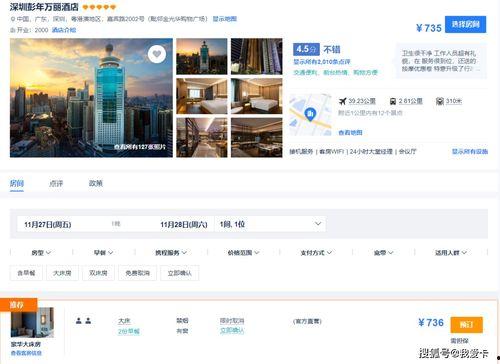Toggle the 含早餐 quick filter
The width and height of the screenshot is (500, 364).
tap(26, 273)
